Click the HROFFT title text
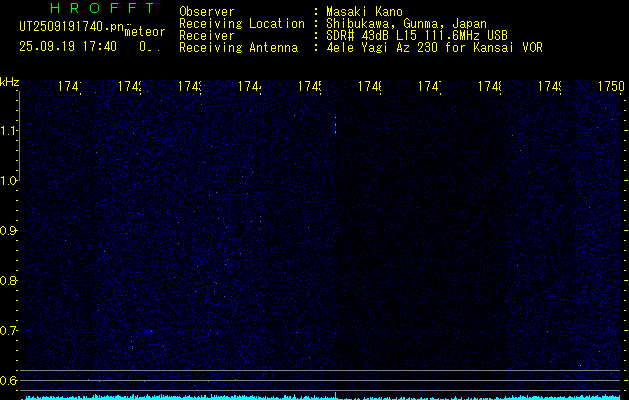The height and width of the screenshot is (400, 629). pos(103,8)
